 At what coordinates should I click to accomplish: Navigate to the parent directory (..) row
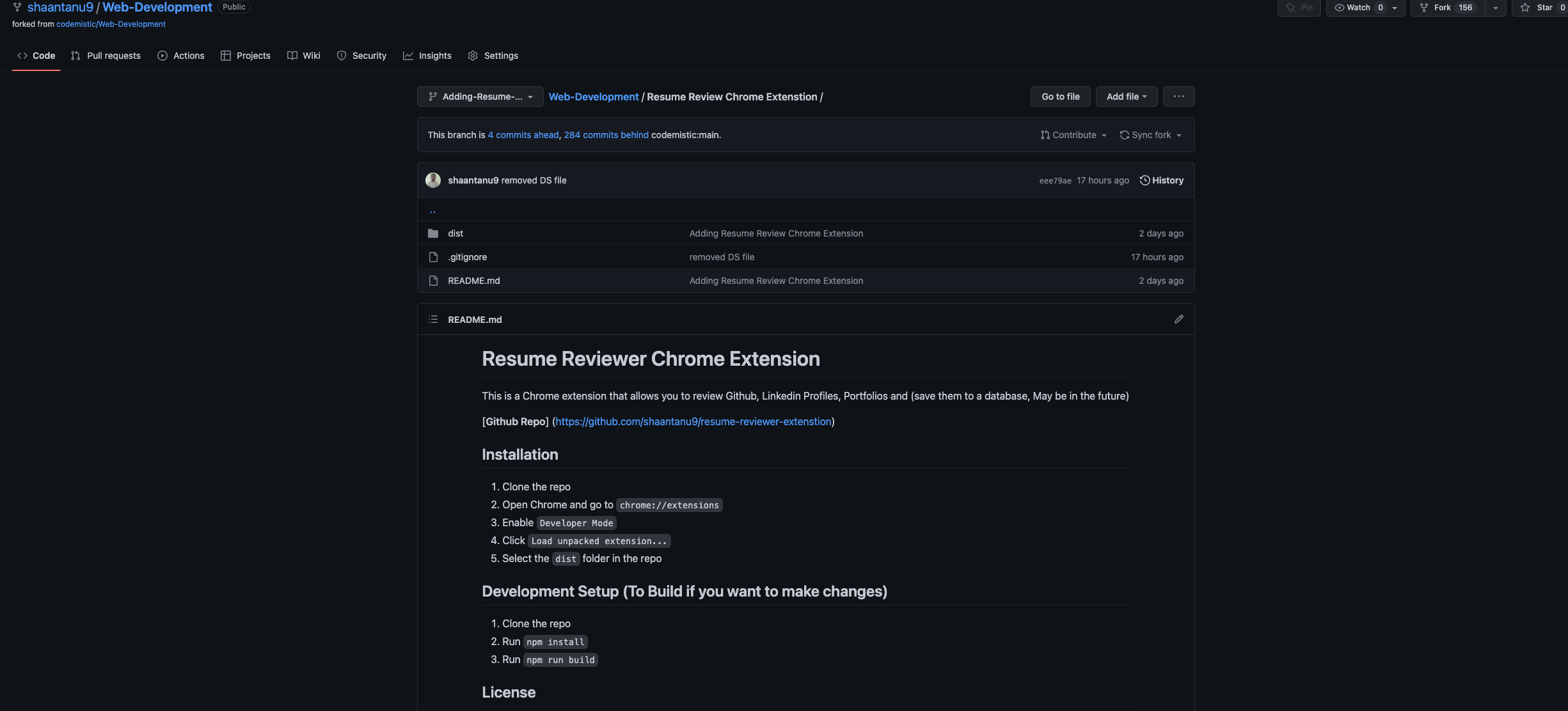point(433,210)
